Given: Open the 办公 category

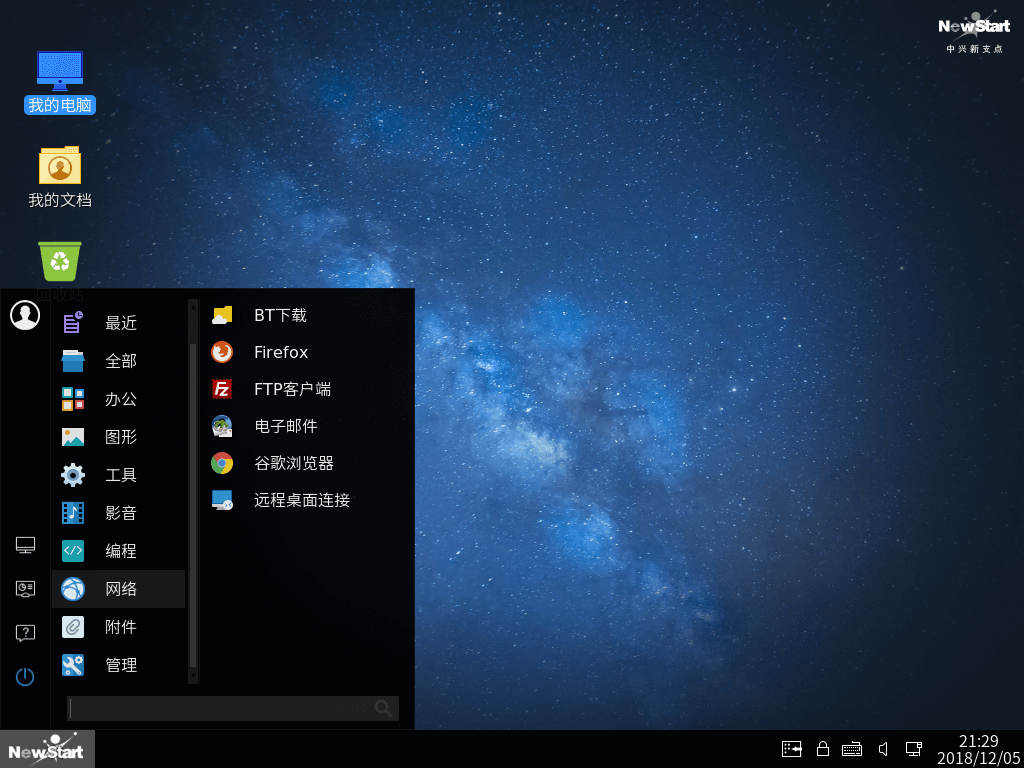Looking at the screenshot, I should [x=118, y=399].
